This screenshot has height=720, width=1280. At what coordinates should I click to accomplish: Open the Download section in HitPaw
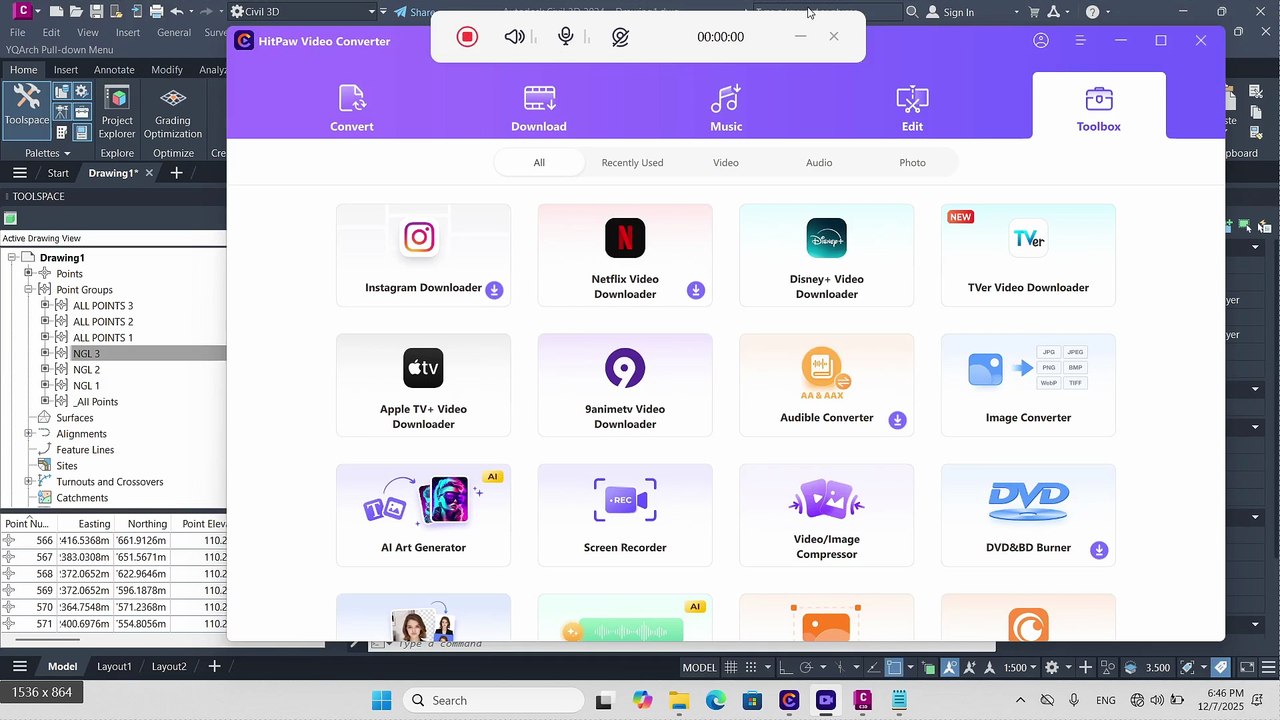[539, 108]
